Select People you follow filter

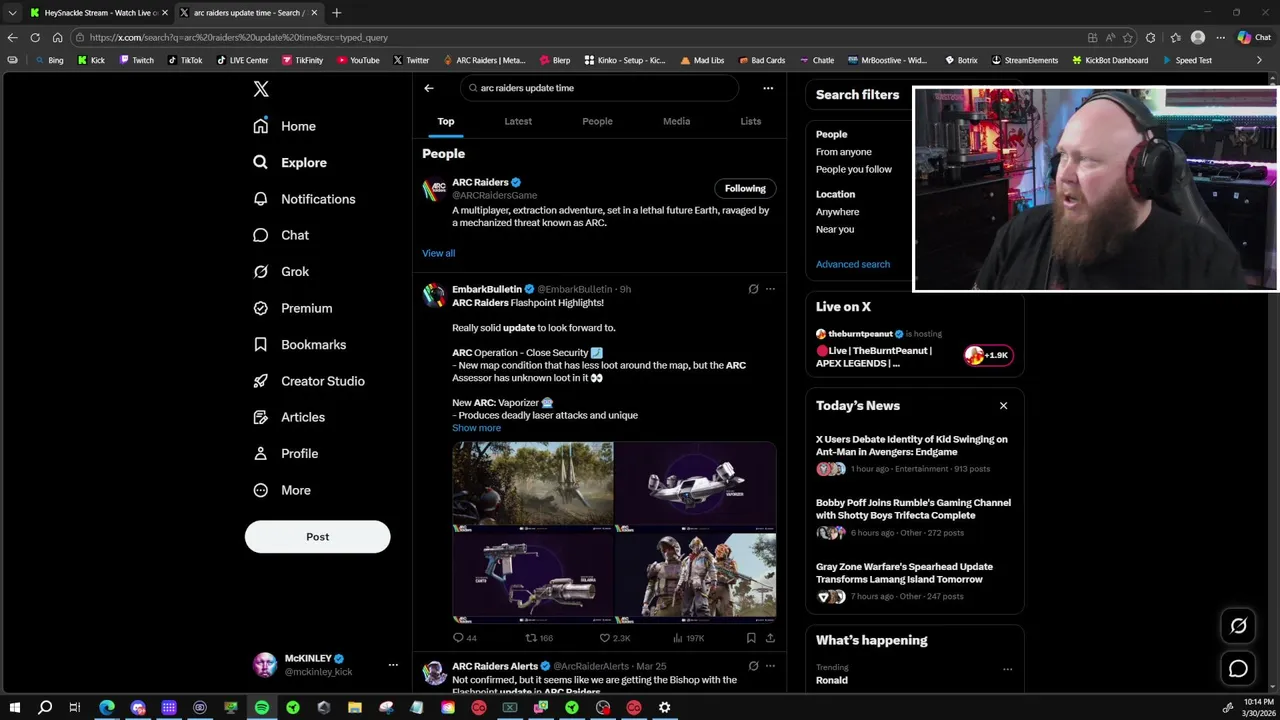point(853,169)
